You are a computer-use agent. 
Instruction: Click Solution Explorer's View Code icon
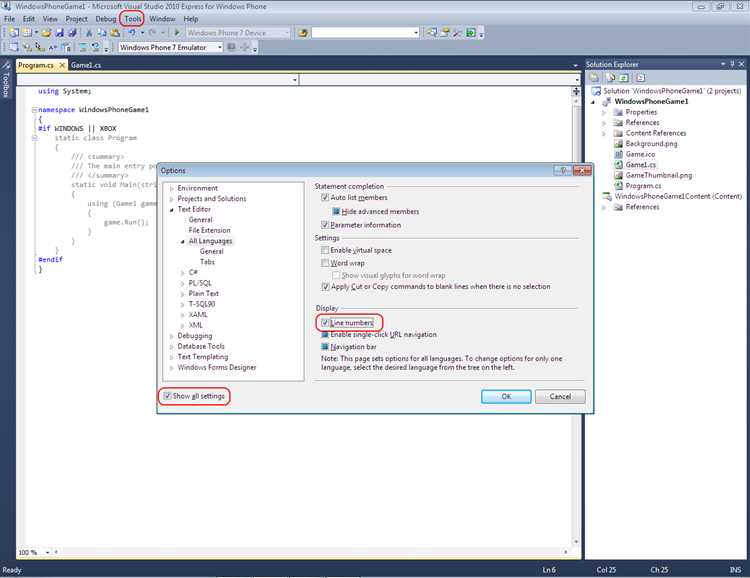click(640, 78)
